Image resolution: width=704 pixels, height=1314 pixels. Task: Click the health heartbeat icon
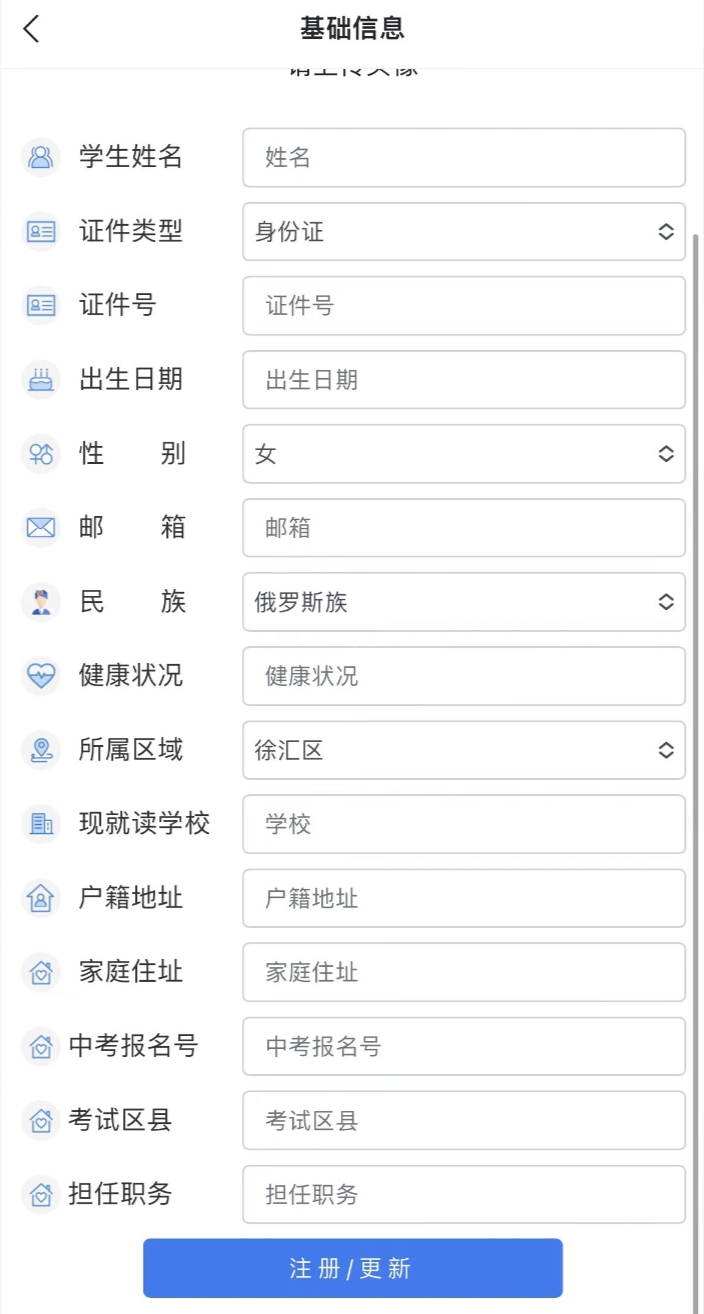41,676
